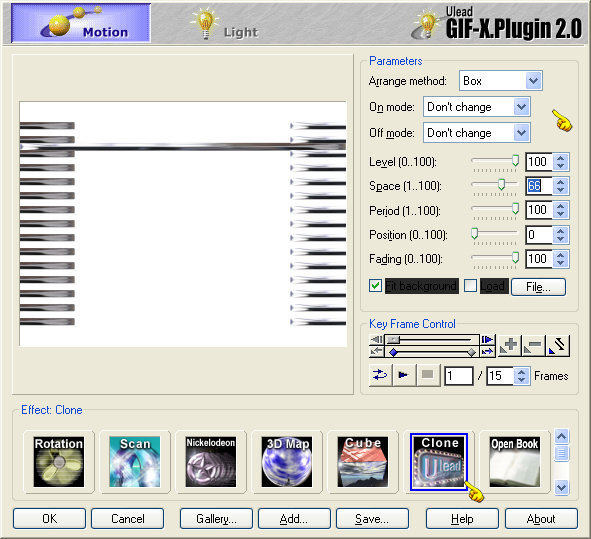
Task: Open Help
Action: (462, 519)
